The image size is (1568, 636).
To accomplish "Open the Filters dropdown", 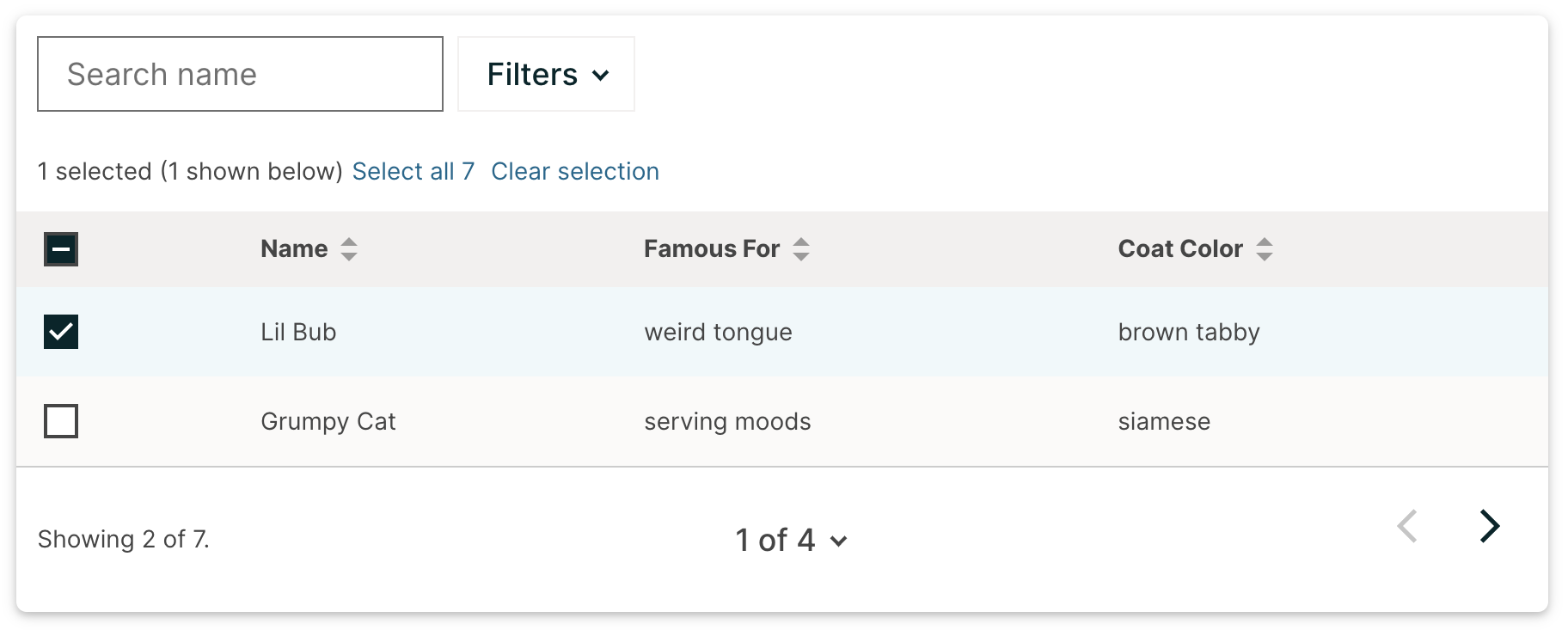I will point(545,75).
